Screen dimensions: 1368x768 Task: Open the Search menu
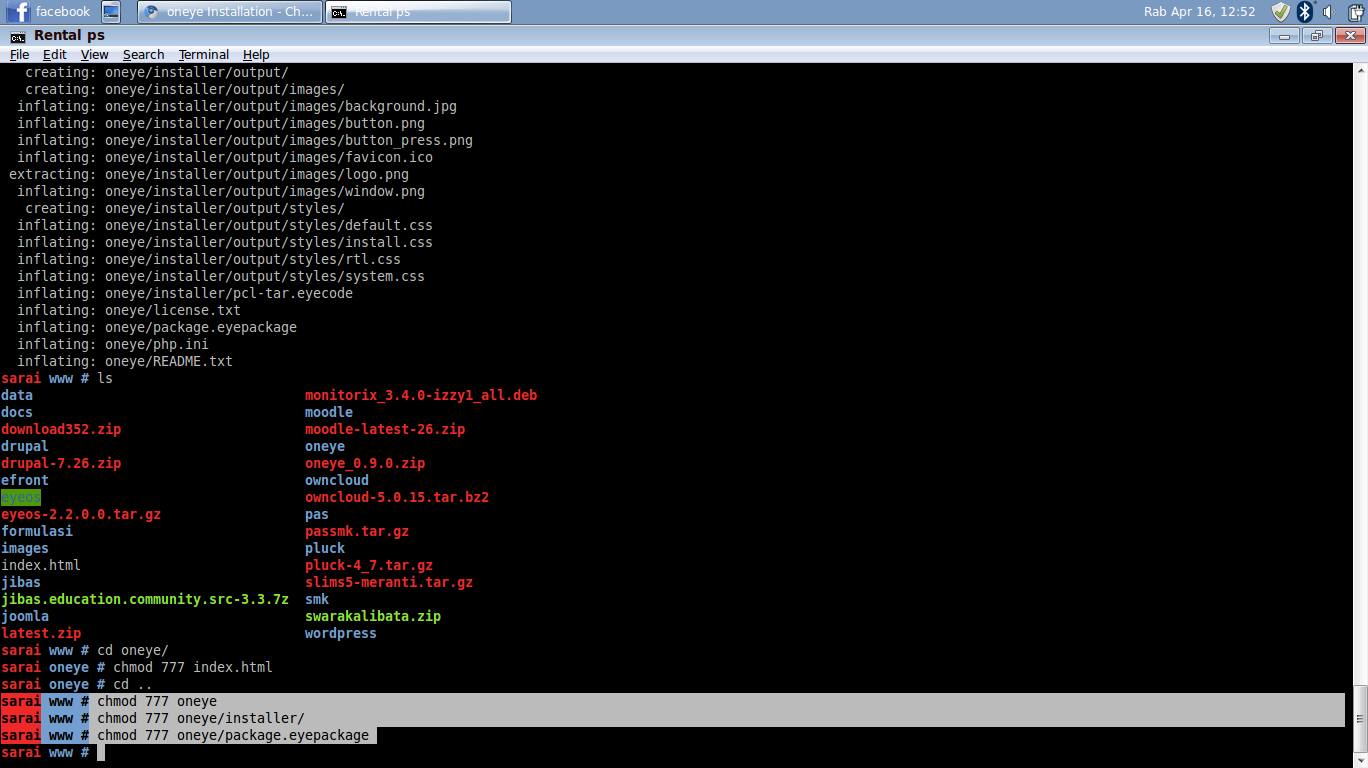pyautogui.click(x=144, y=55)
